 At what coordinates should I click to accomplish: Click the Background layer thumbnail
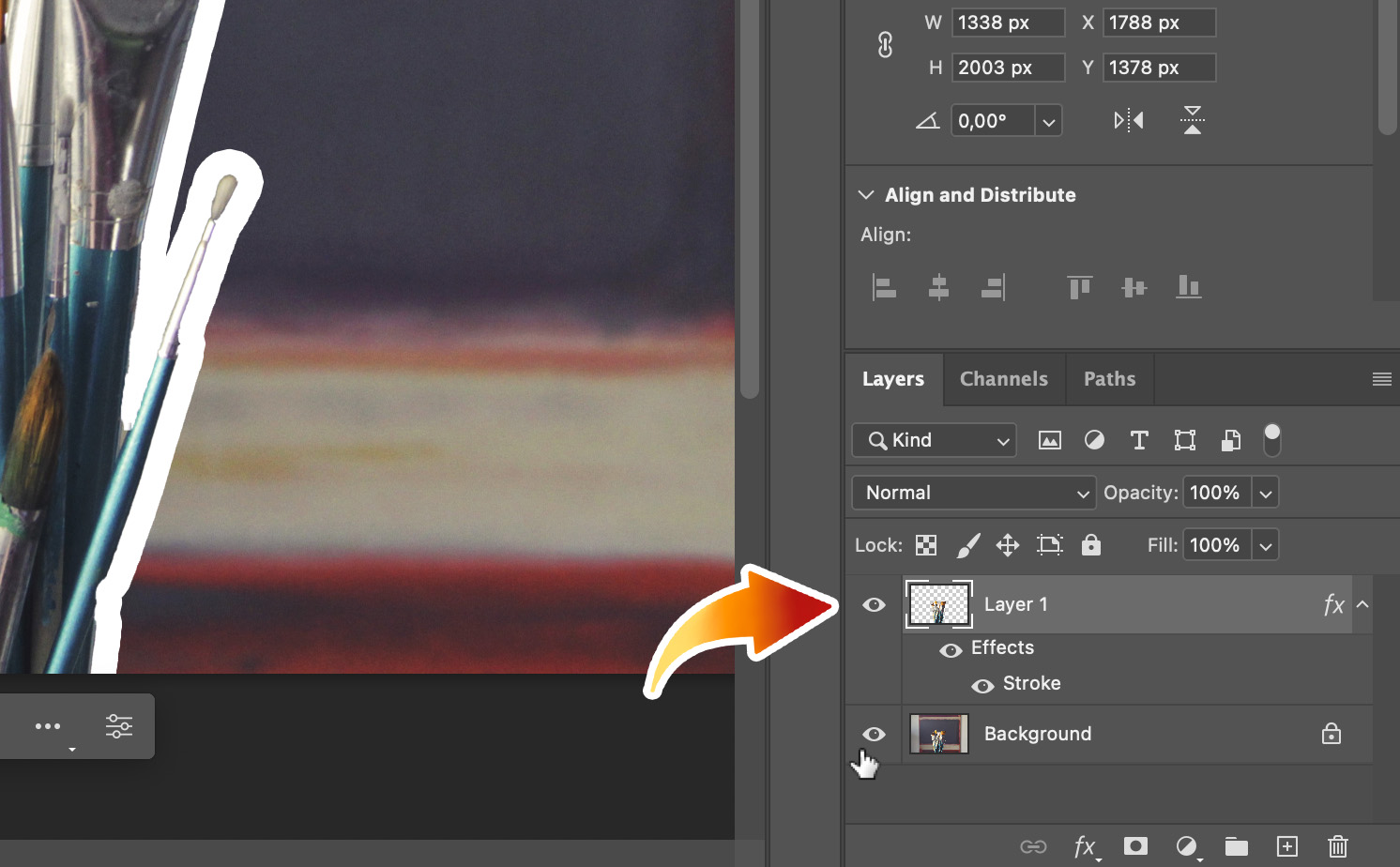(938, 734)
